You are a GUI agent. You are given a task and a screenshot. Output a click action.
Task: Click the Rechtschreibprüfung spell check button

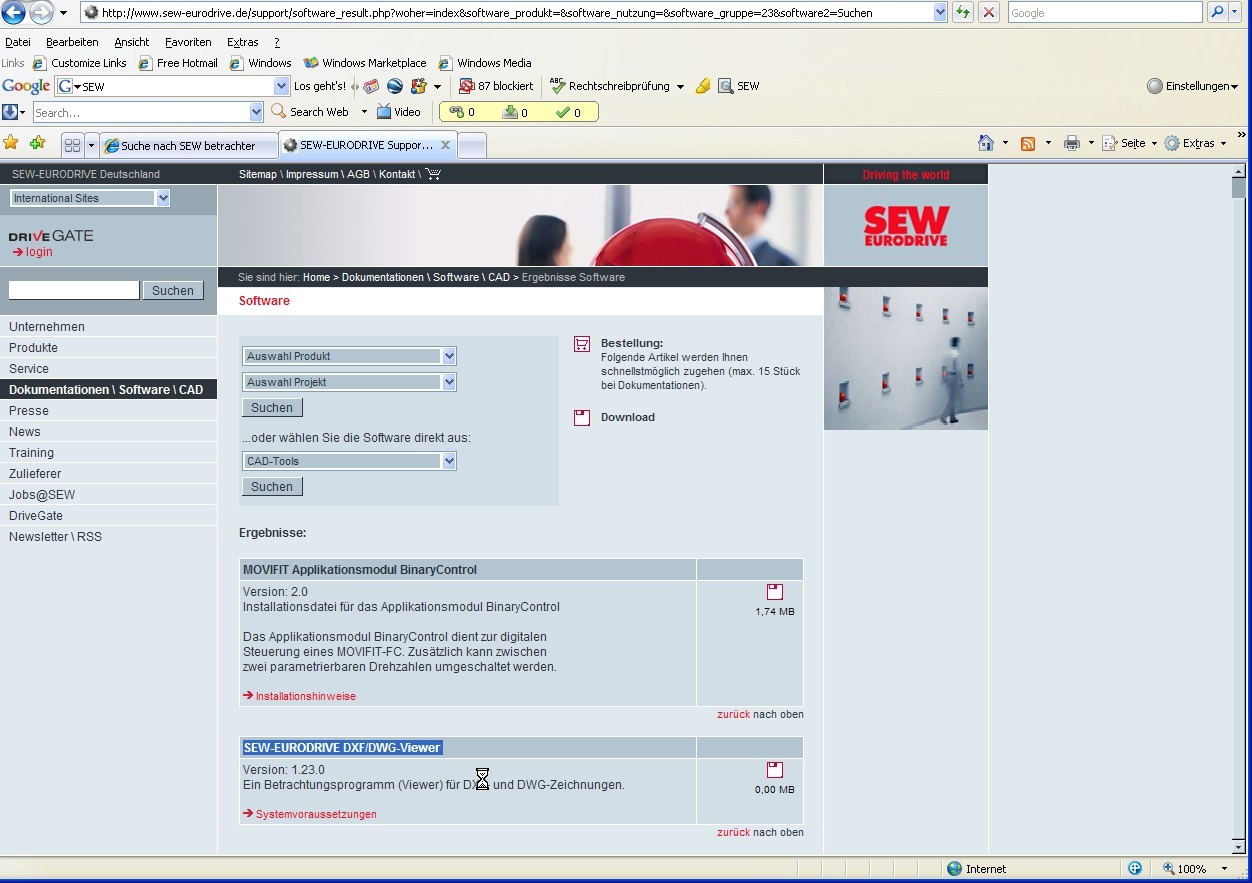click(x=610, y=86)
